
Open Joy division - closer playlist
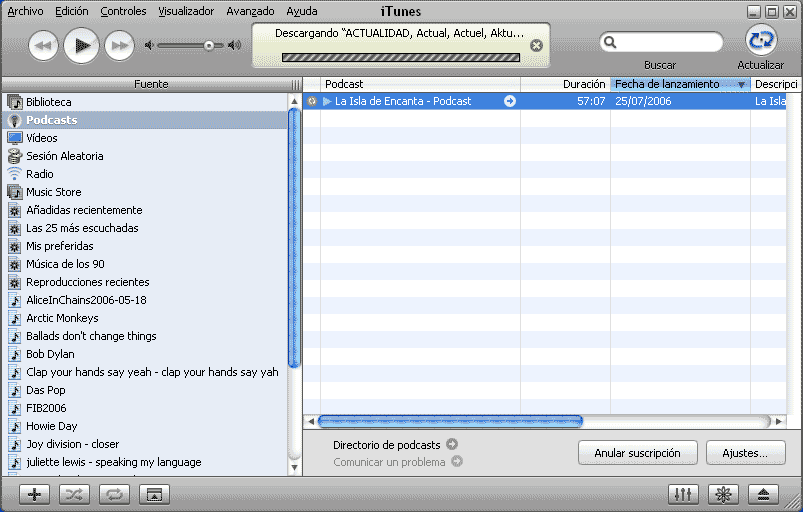click(x=145, y=444)
